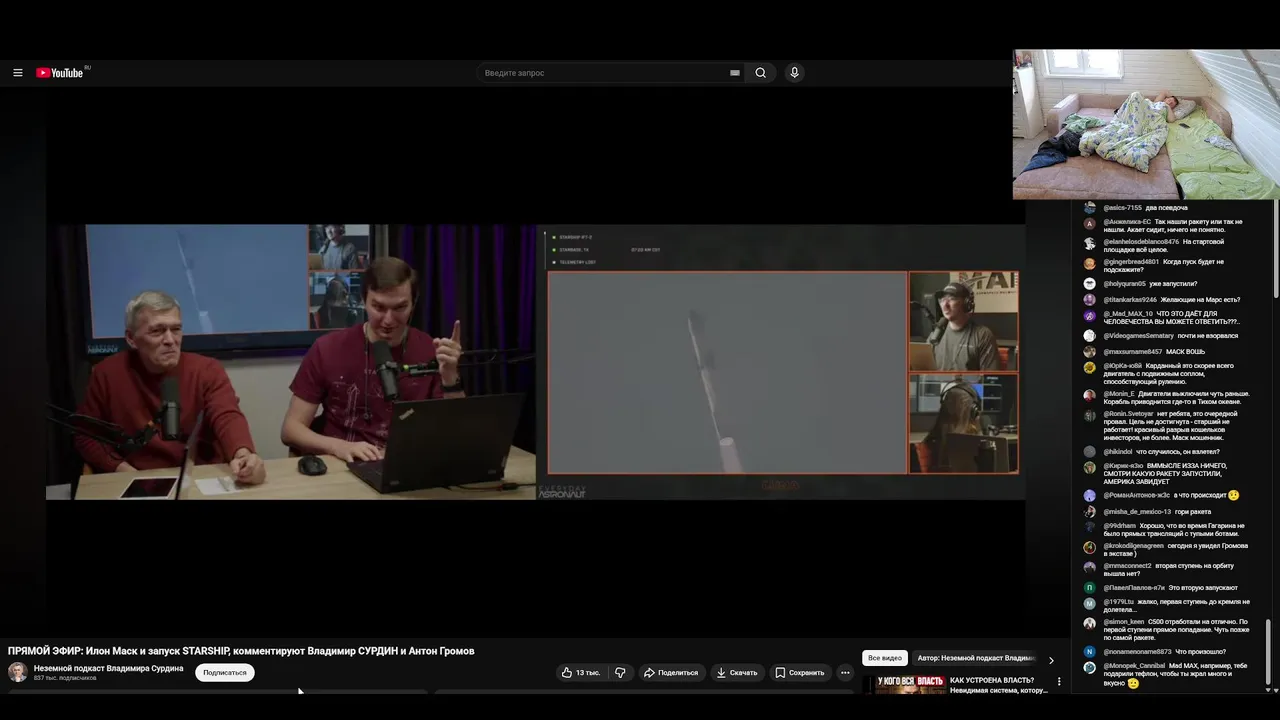Start voice search with the microphone

[x=795, y=73]
